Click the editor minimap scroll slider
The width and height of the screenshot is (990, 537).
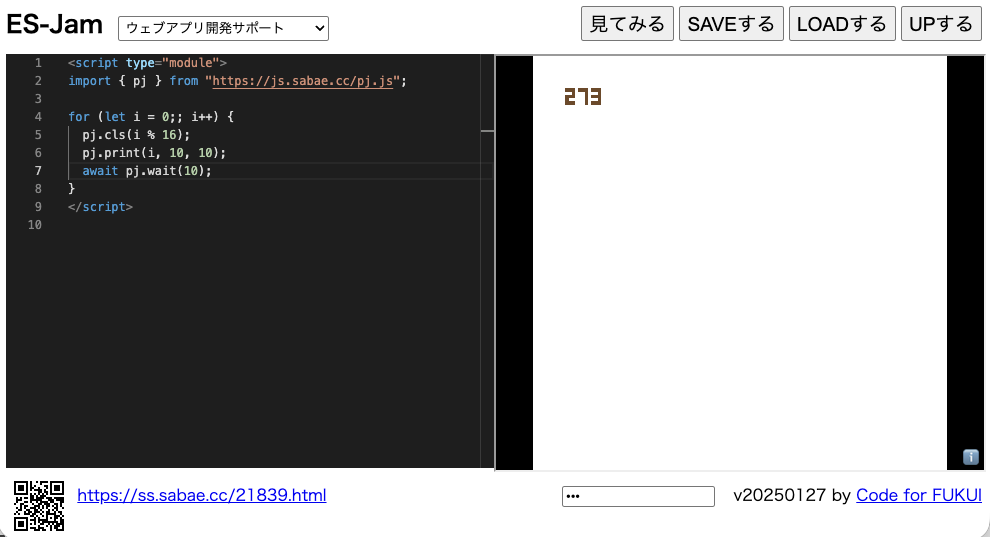click(x=487, y=130)
